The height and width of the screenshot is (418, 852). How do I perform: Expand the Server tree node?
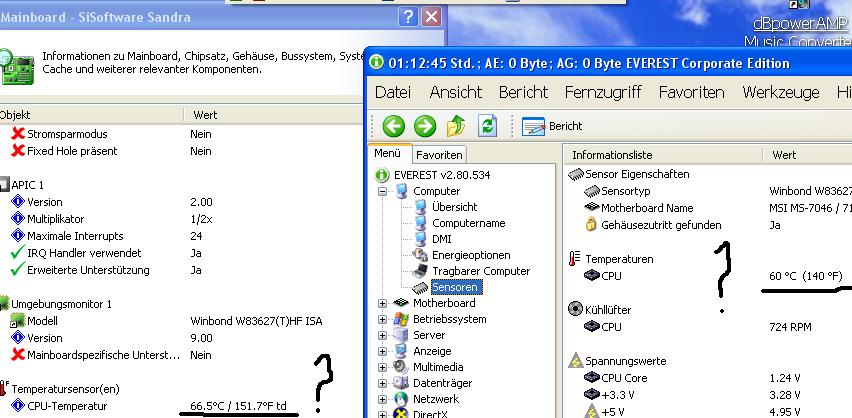(383, 335)
